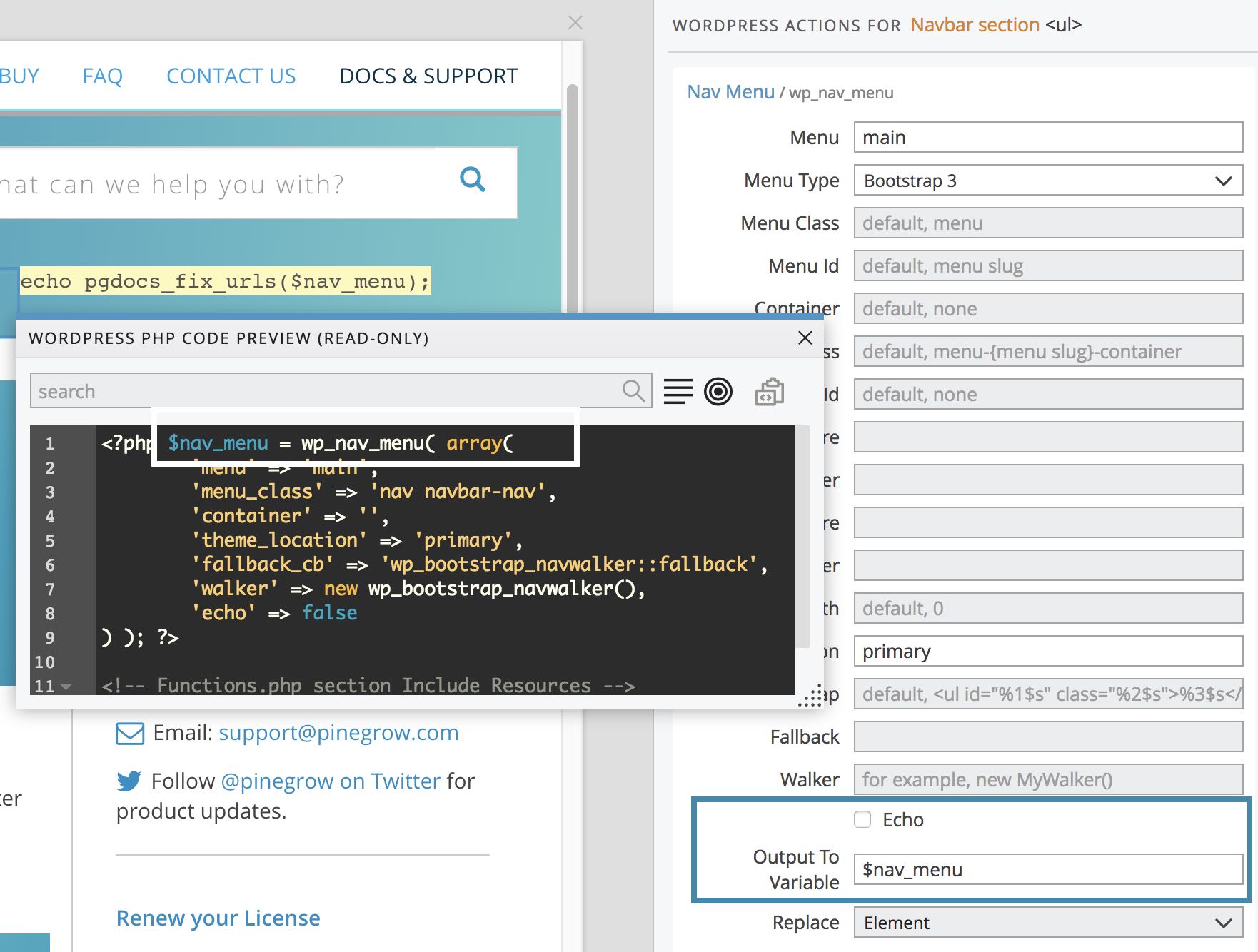Toggle the Echo checkbox
The width and height of the screenshot is (1258, 952).
(x=862, y=819)
